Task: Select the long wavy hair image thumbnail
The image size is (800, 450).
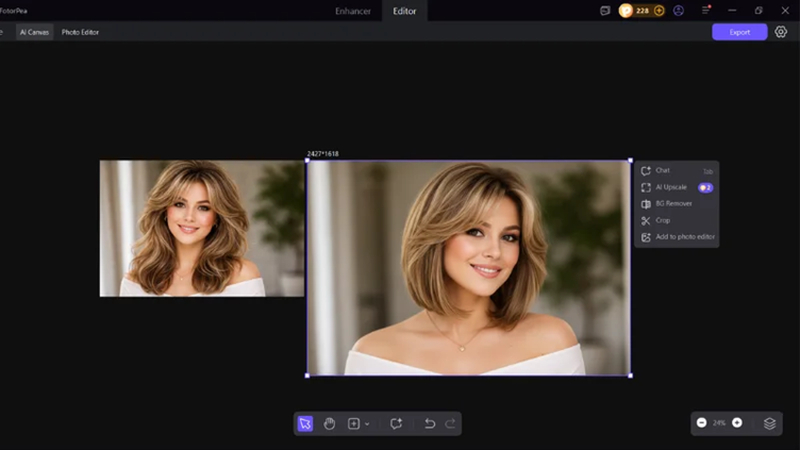Action: (202, 229)
